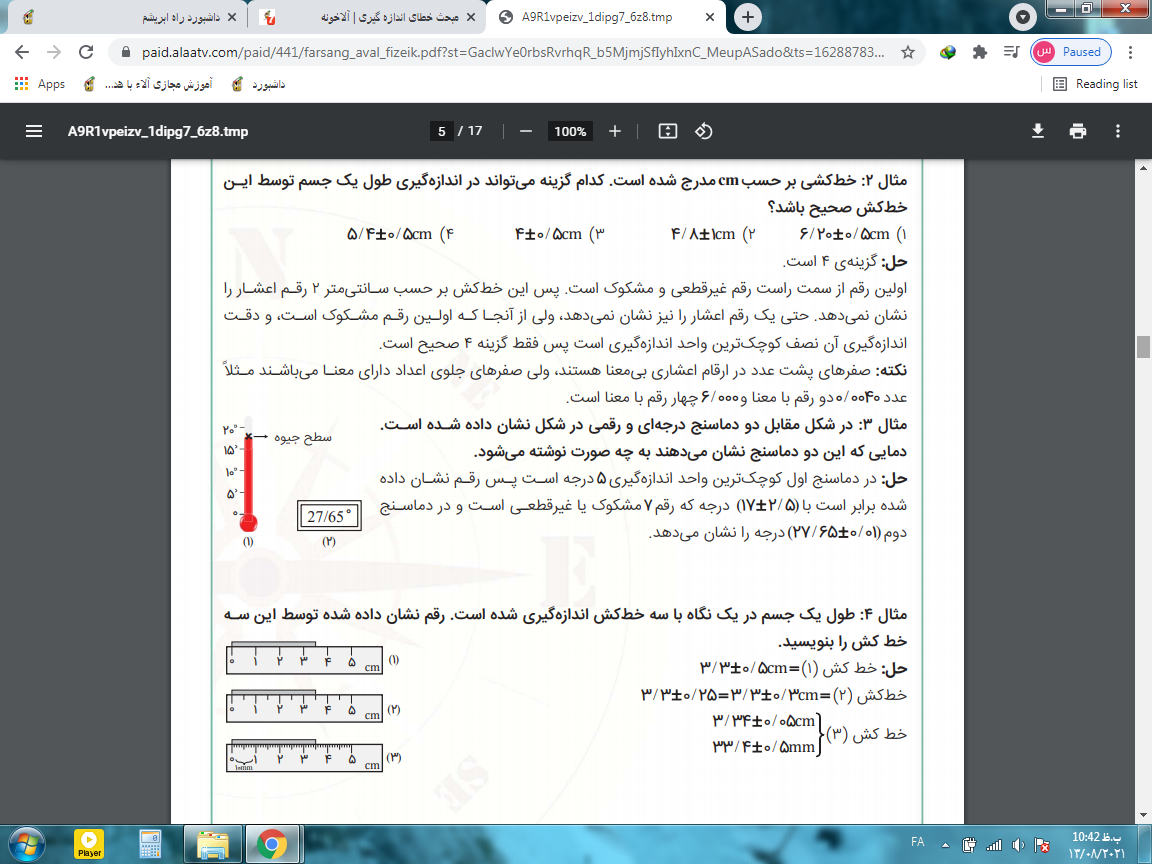
Task: Click the tab search dropdown arrow
Action: pos(1022,17)
